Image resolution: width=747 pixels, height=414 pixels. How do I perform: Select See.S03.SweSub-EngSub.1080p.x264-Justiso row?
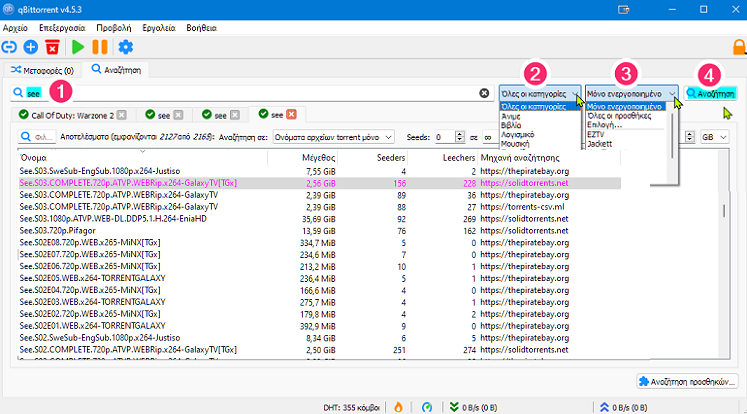click(319, 171)
